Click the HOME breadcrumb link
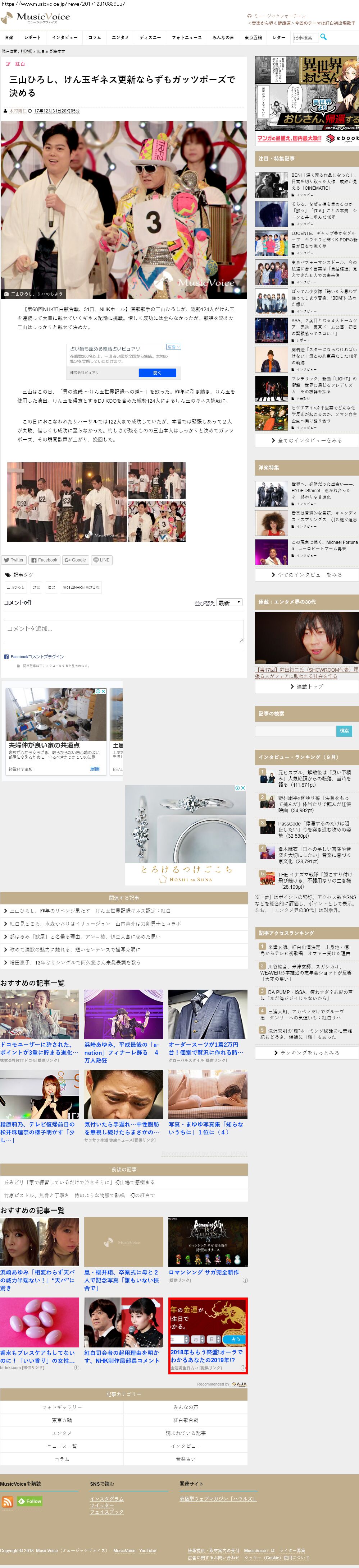Image resolution: width=359 pixels, height=1568 pixels. pyautogui.click(x=26, y=51)
